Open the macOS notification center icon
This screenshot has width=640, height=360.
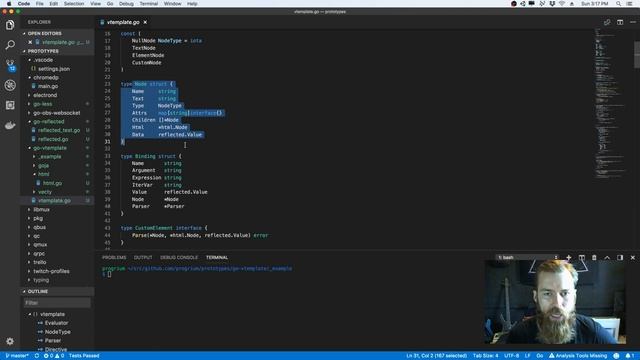(629, 4)
